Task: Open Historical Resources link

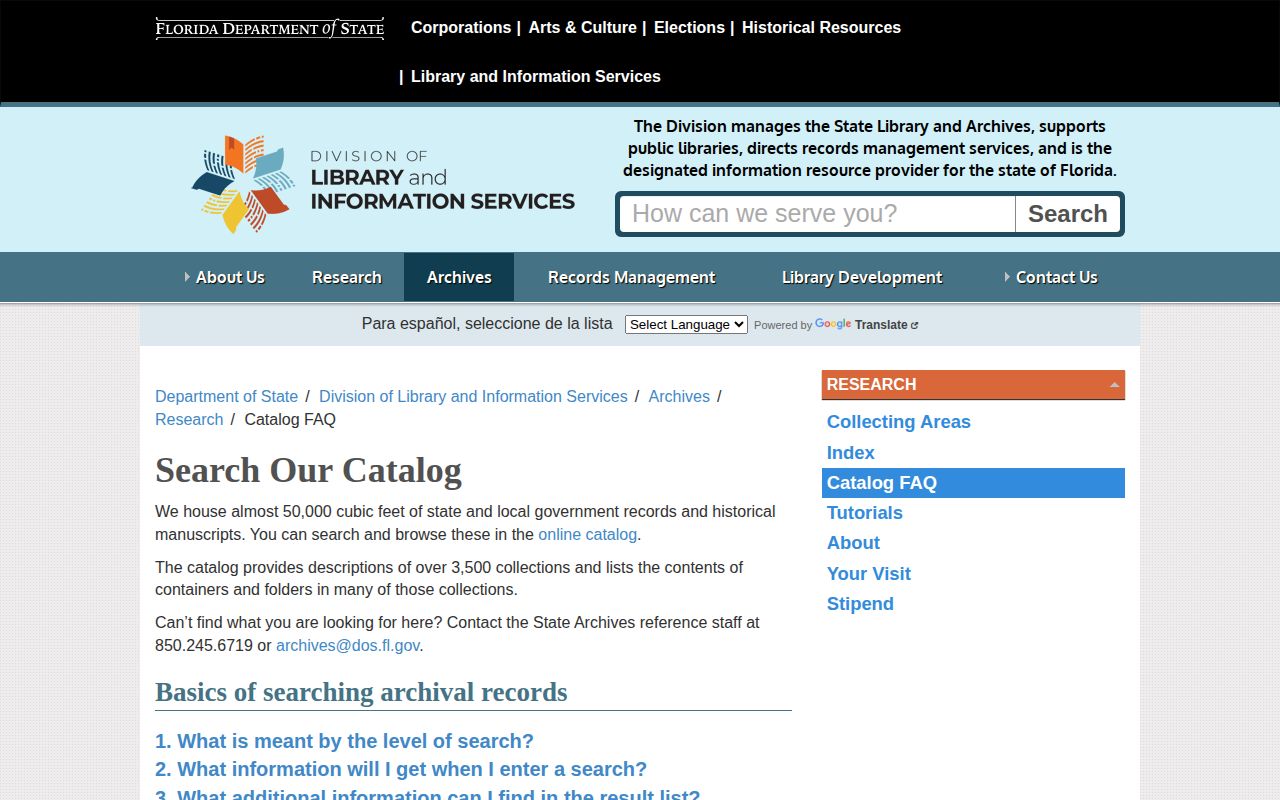Action: 821,28
